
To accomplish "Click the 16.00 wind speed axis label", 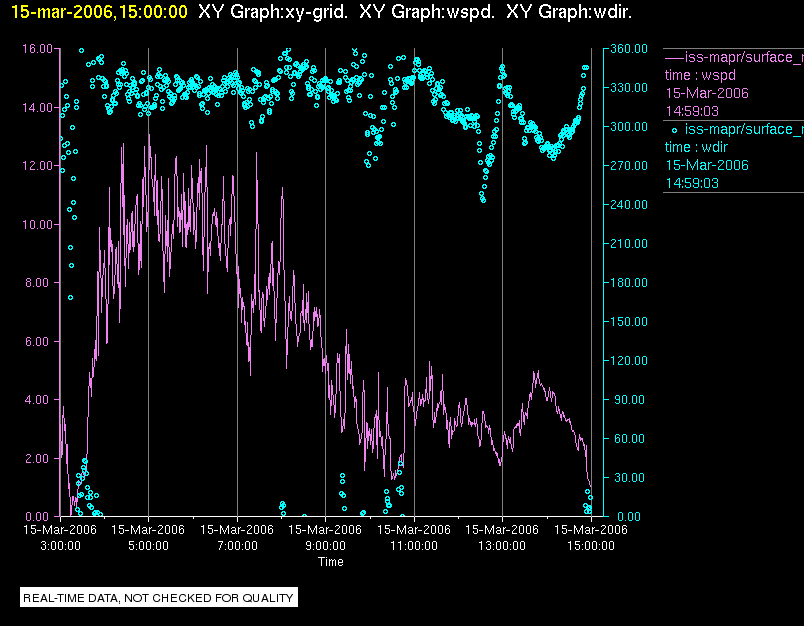I will (37, 49).
